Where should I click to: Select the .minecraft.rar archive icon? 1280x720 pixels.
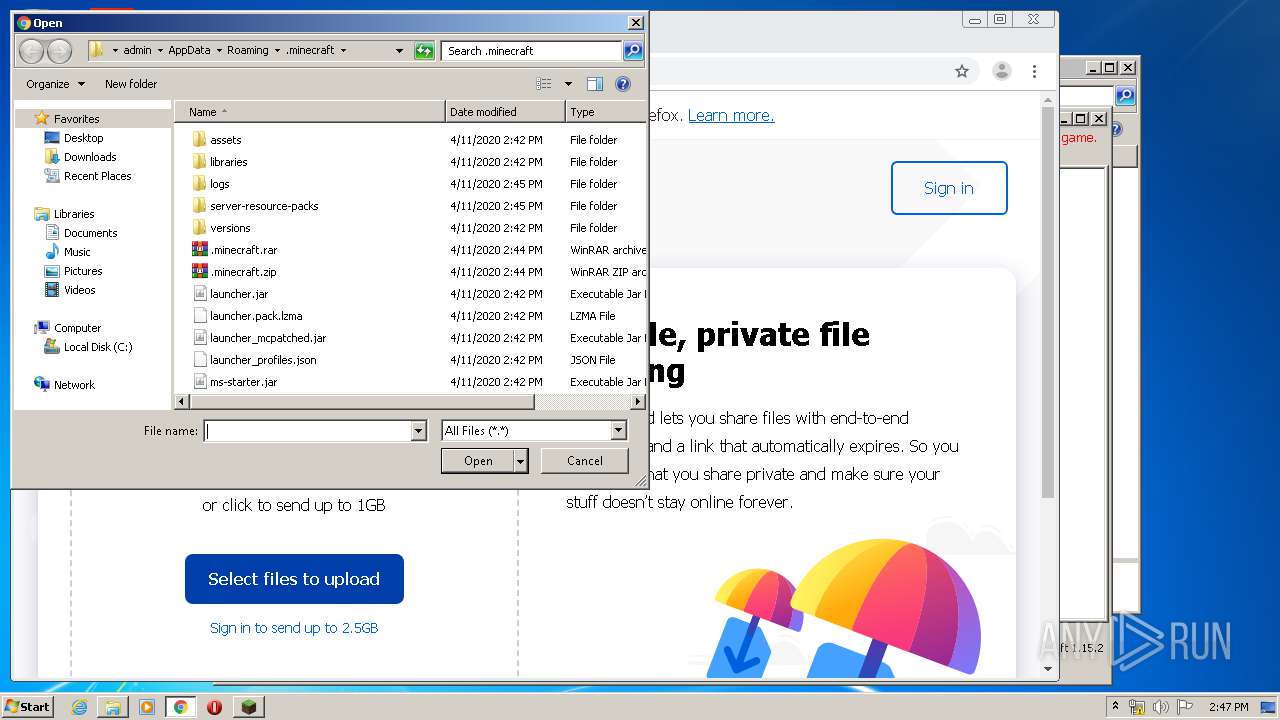(199, 250)
